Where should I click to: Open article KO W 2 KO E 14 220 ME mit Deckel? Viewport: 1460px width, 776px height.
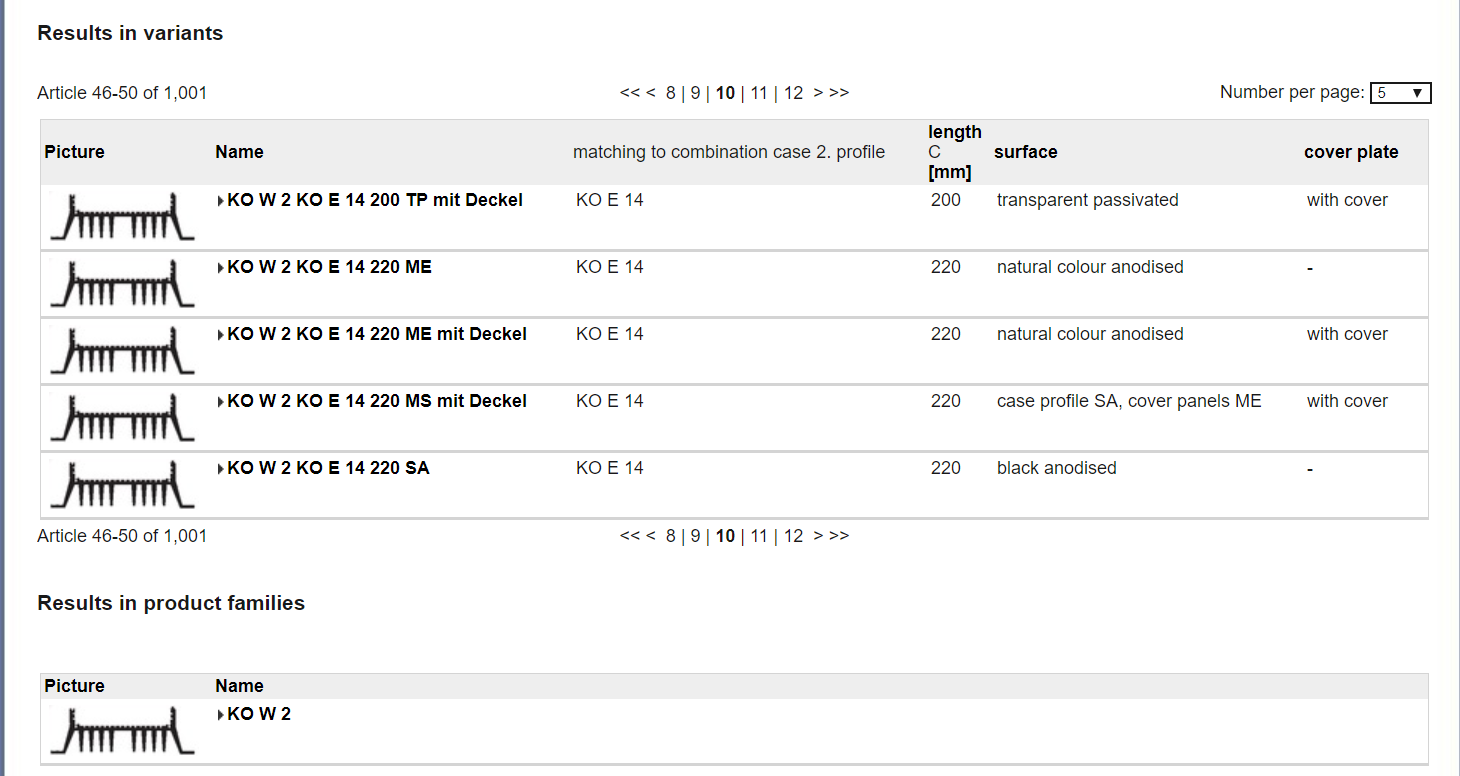(377, 334)
